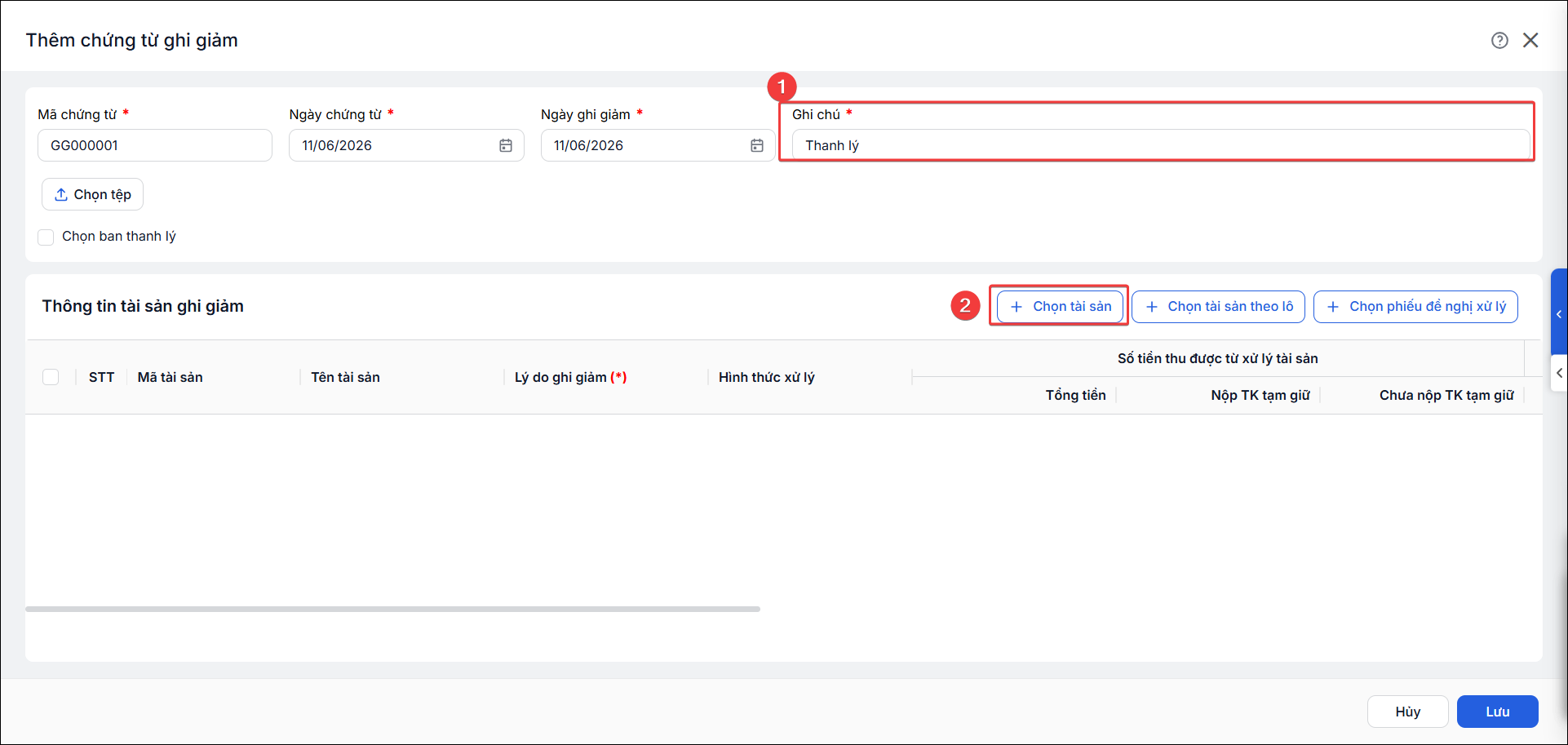Close the Thêm chứng từ ghi giảm dialog

(1530, 40)
